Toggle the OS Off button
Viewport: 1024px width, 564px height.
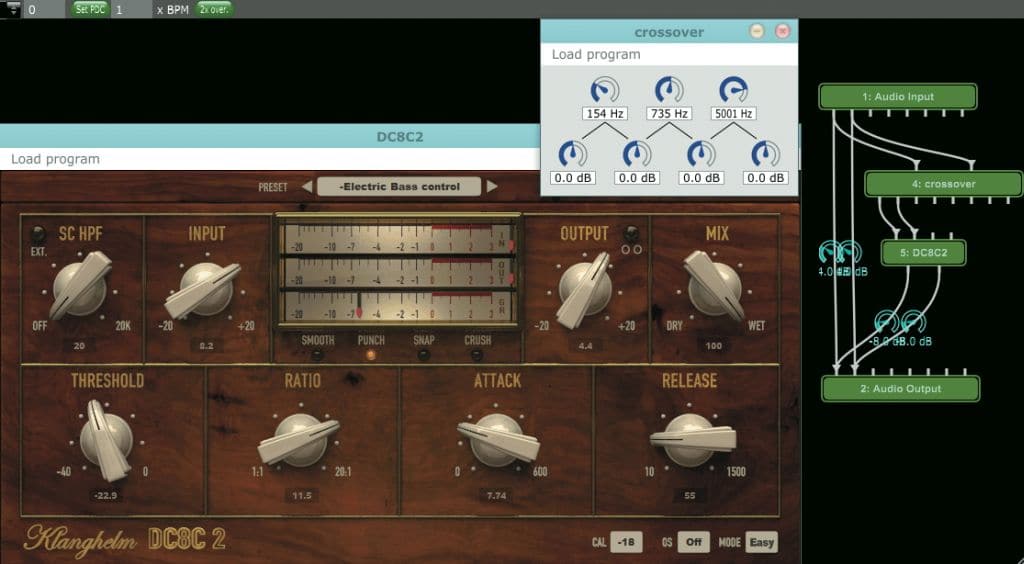[x=693, y=542]
